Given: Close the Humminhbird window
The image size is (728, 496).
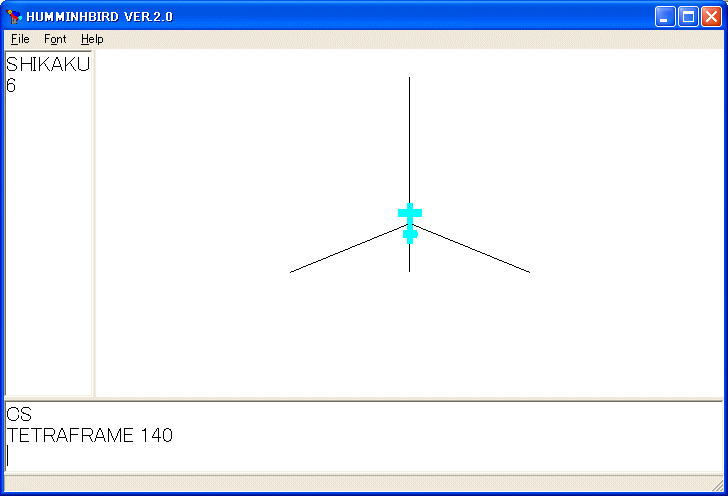Looking at the screenshot, I should 711,17.
